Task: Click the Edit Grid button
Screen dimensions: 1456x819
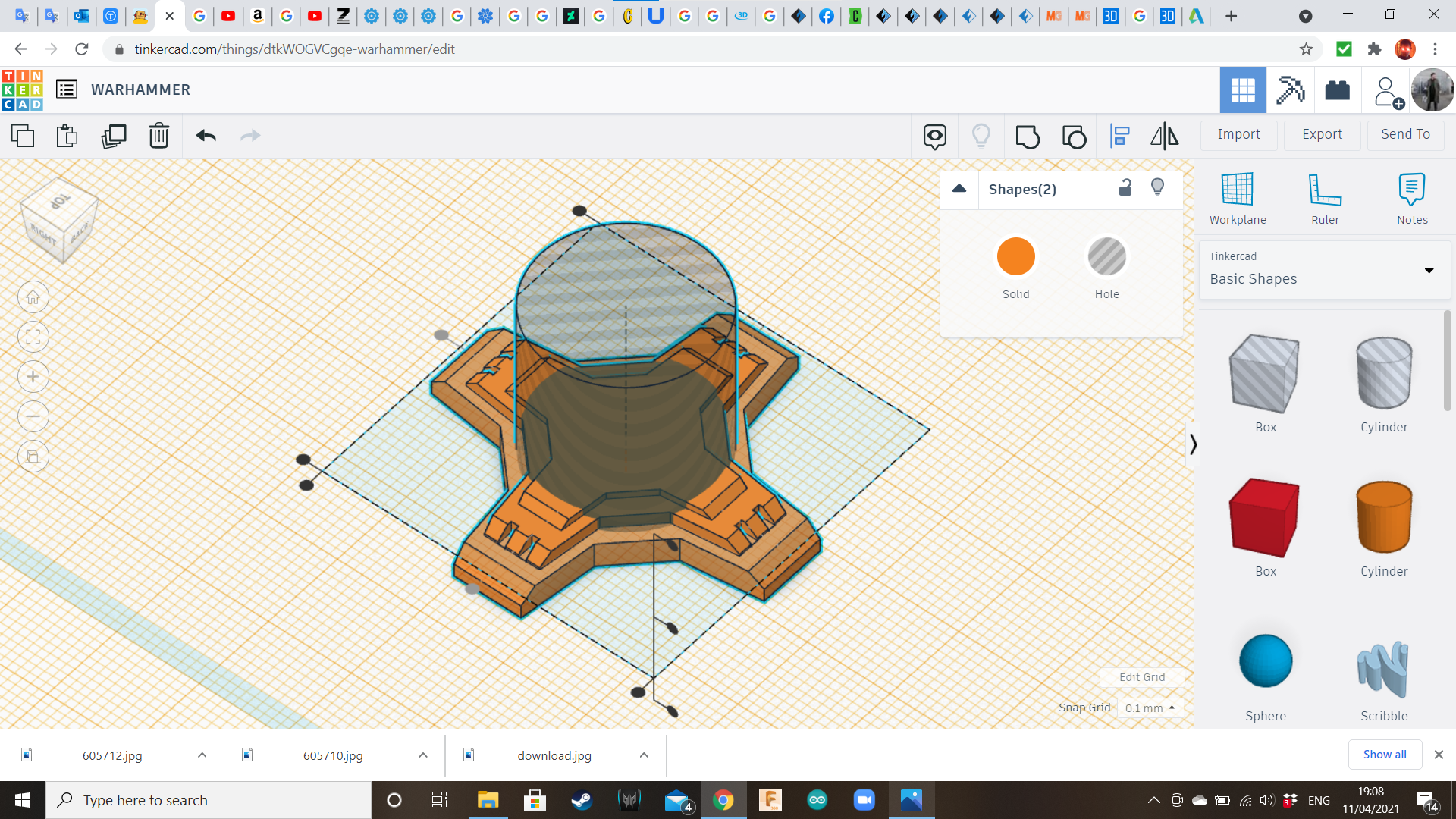Action: (x=1141, y=677)
